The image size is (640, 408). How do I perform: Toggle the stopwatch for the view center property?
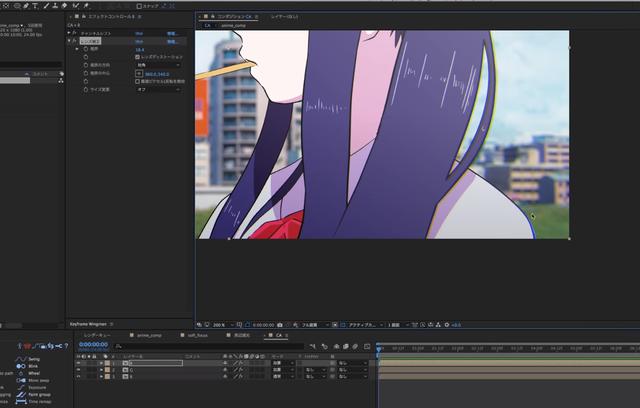(x=86, y=73)
